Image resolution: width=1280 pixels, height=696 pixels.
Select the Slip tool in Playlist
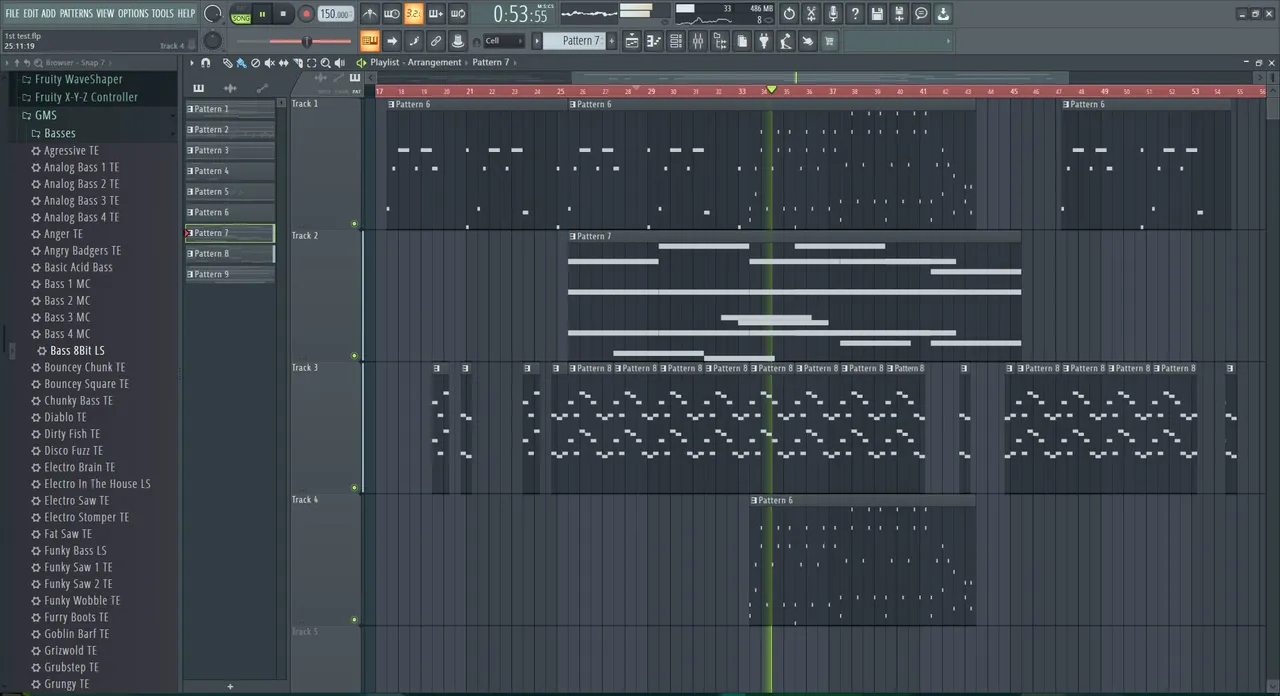coord(283,63)
